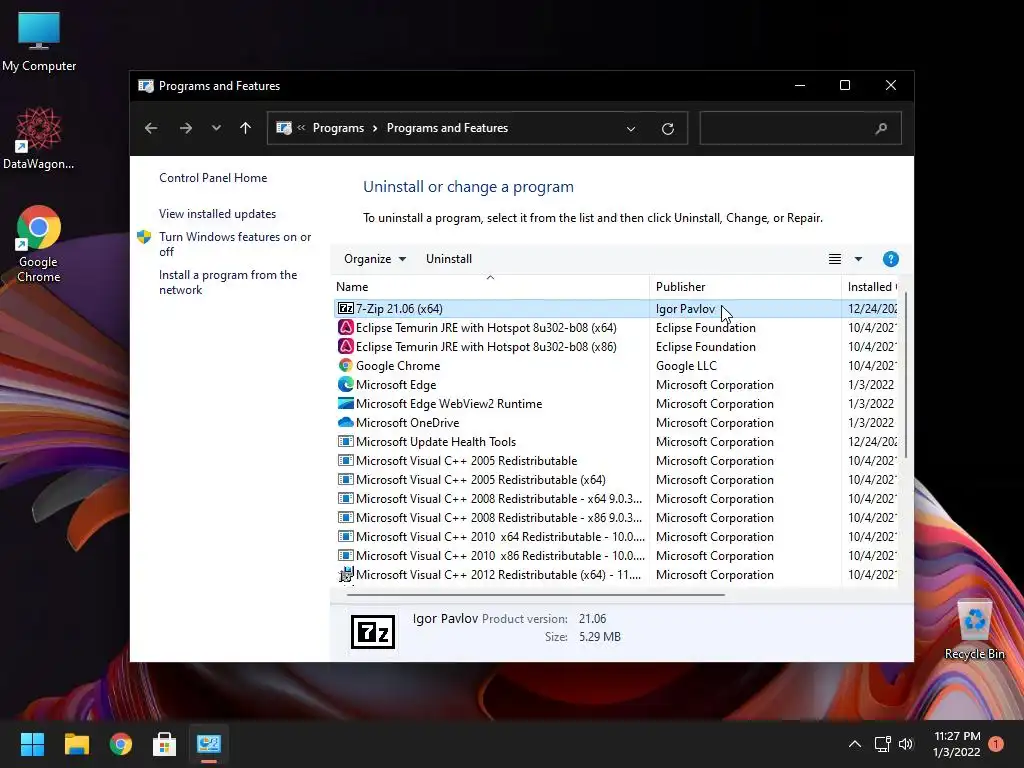Viewport: 1024px width, 768px height.
Task: Refresh the Programs and Features list
Action: coord(667,129)
